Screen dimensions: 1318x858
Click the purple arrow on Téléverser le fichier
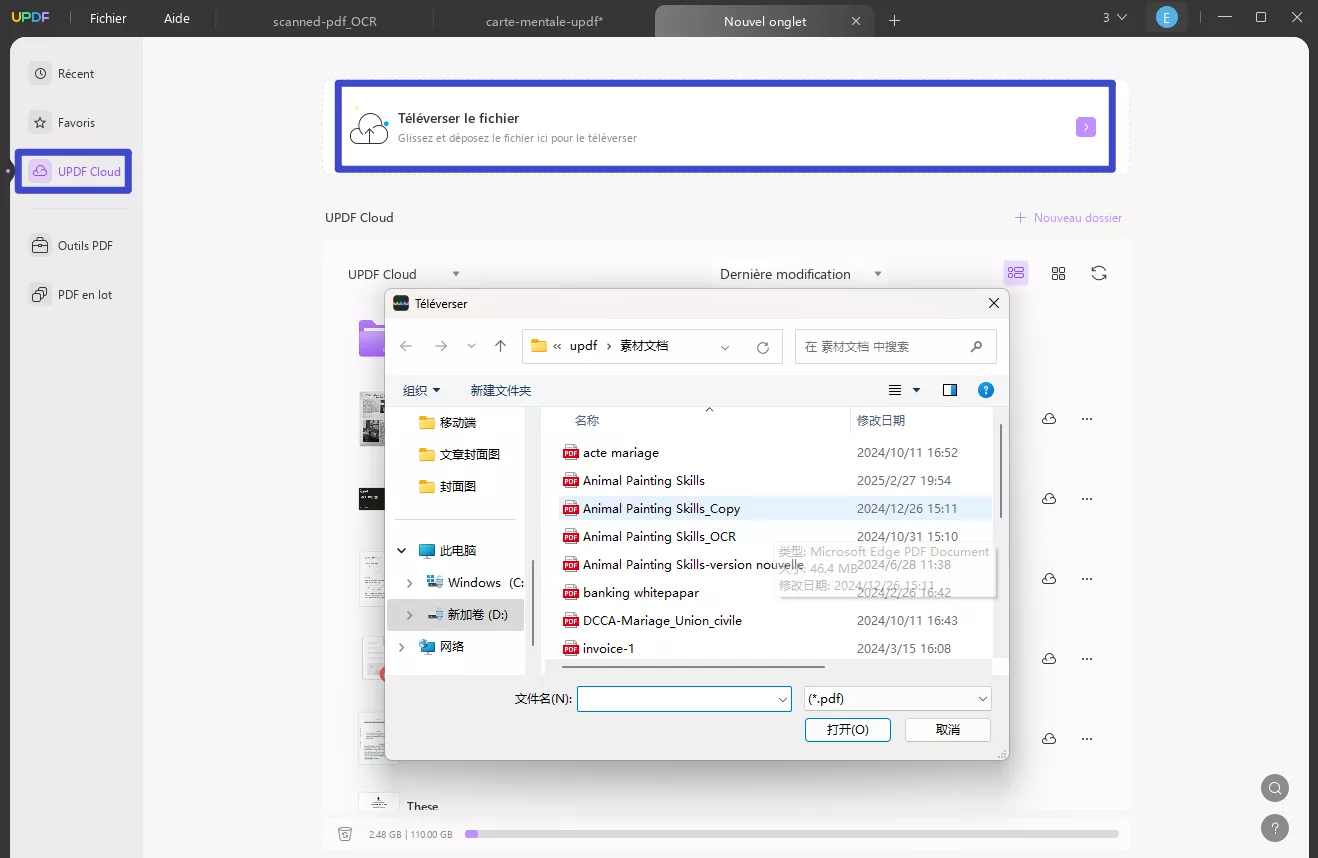coord(1086,127)
